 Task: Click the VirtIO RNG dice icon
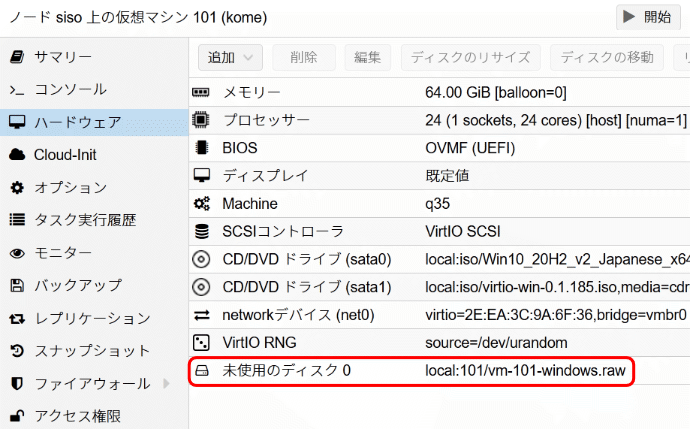(x=201, y=344)
